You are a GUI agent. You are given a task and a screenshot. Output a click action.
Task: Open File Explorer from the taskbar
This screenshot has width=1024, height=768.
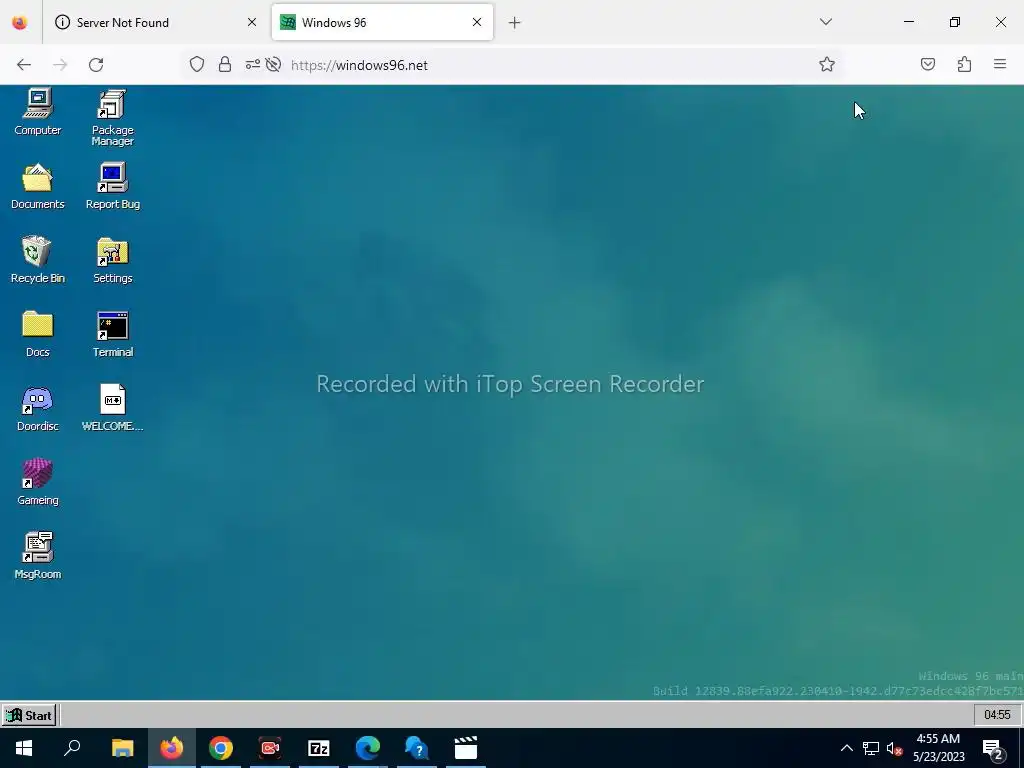tap(122, 748)
